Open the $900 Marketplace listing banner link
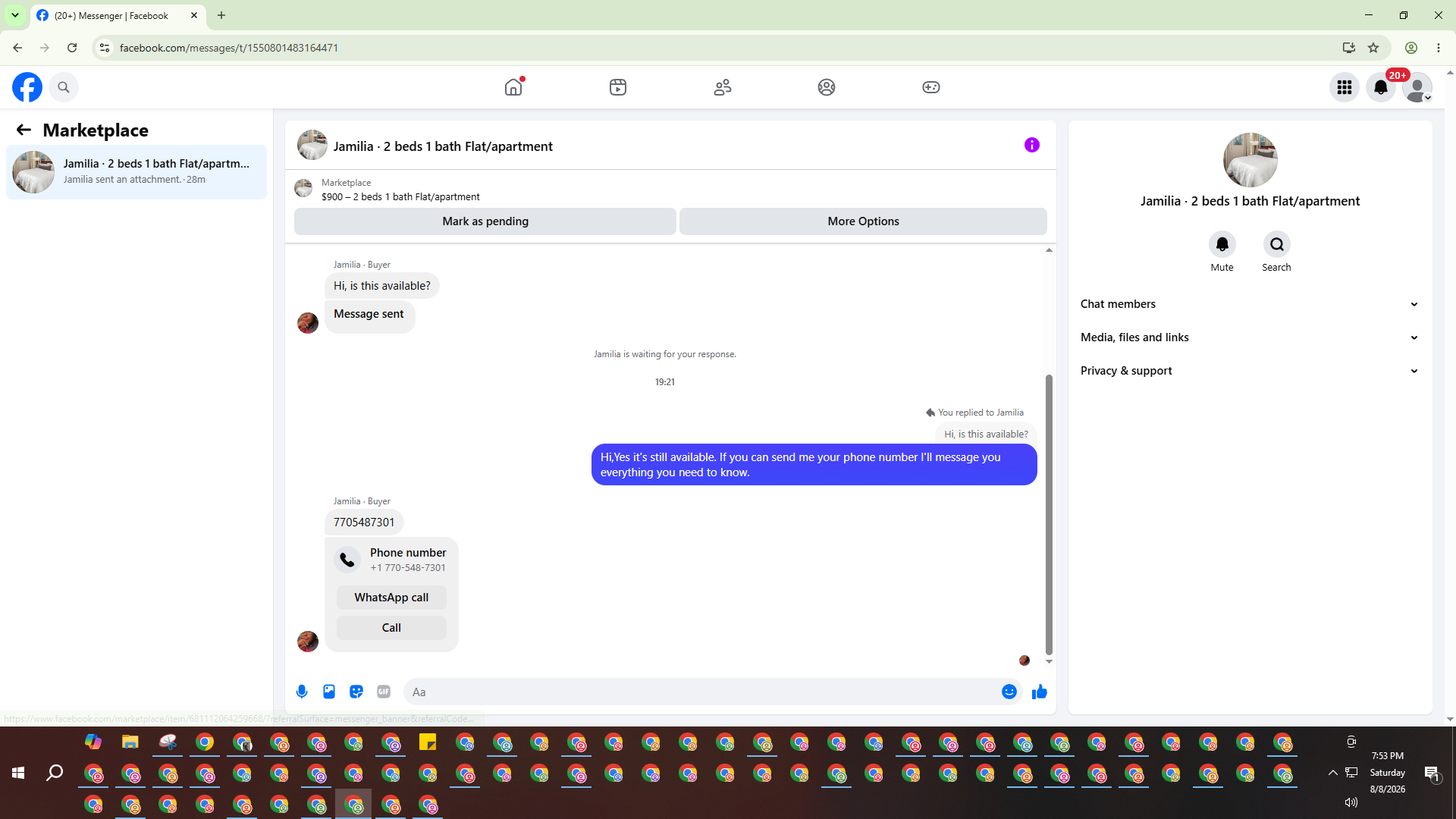The image size is (1456, 819). coord(400,190)
